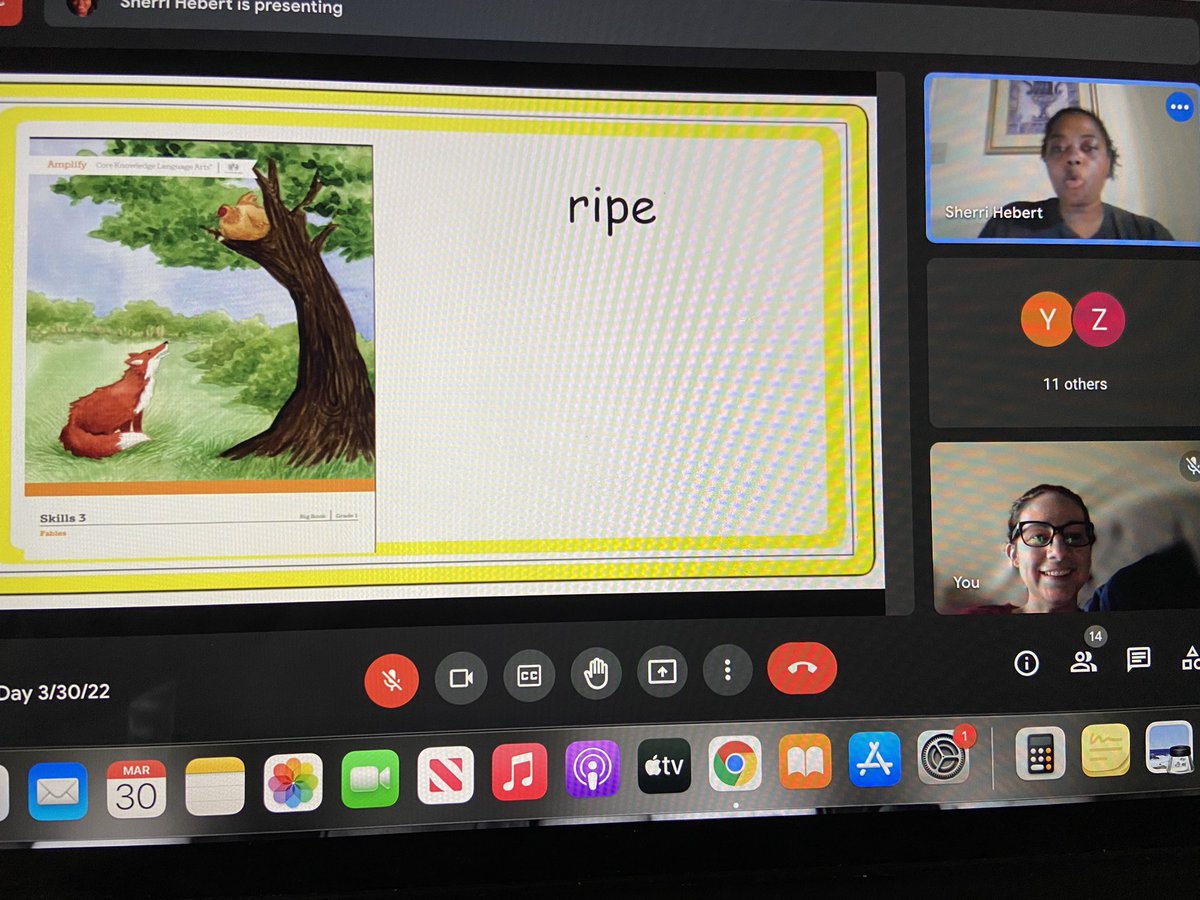Click the 'Skills 3' book title text
This screenshot has width=1200, height=900.
click(x=63, y=518)
